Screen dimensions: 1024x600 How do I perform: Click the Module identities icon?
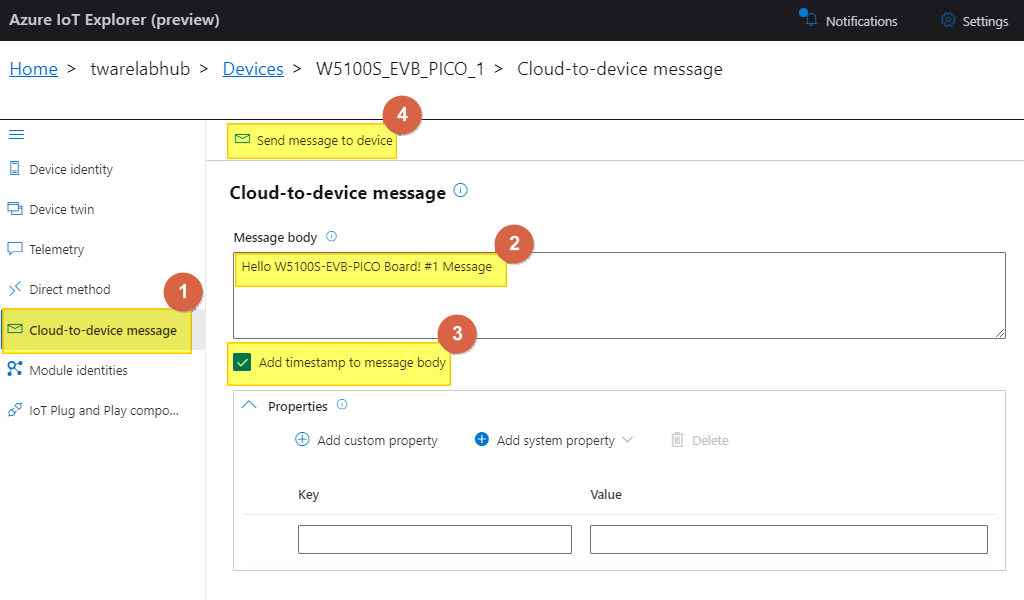click(x=14, y=368)
